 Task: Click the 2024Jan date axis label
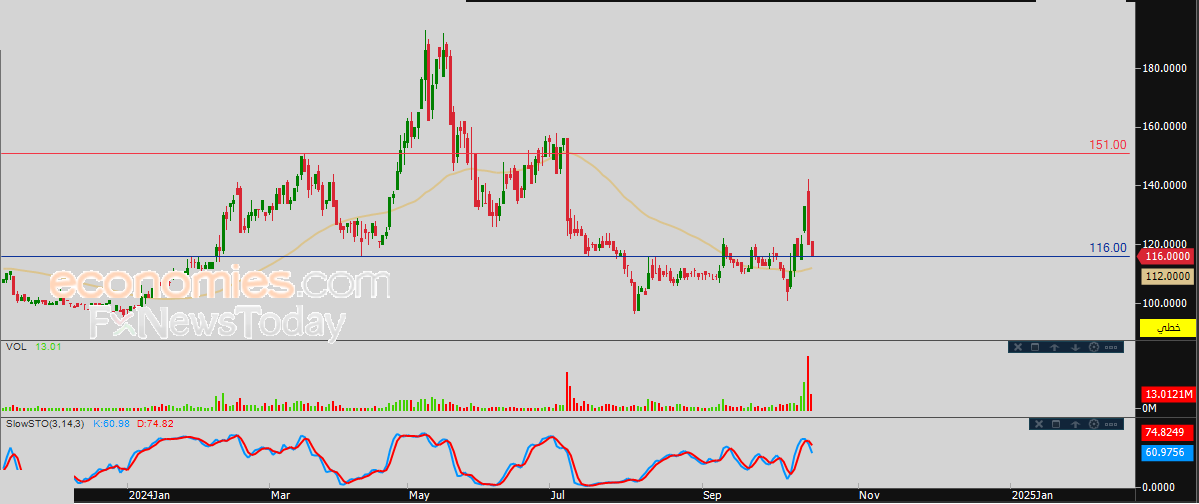(x=148, y=496)
